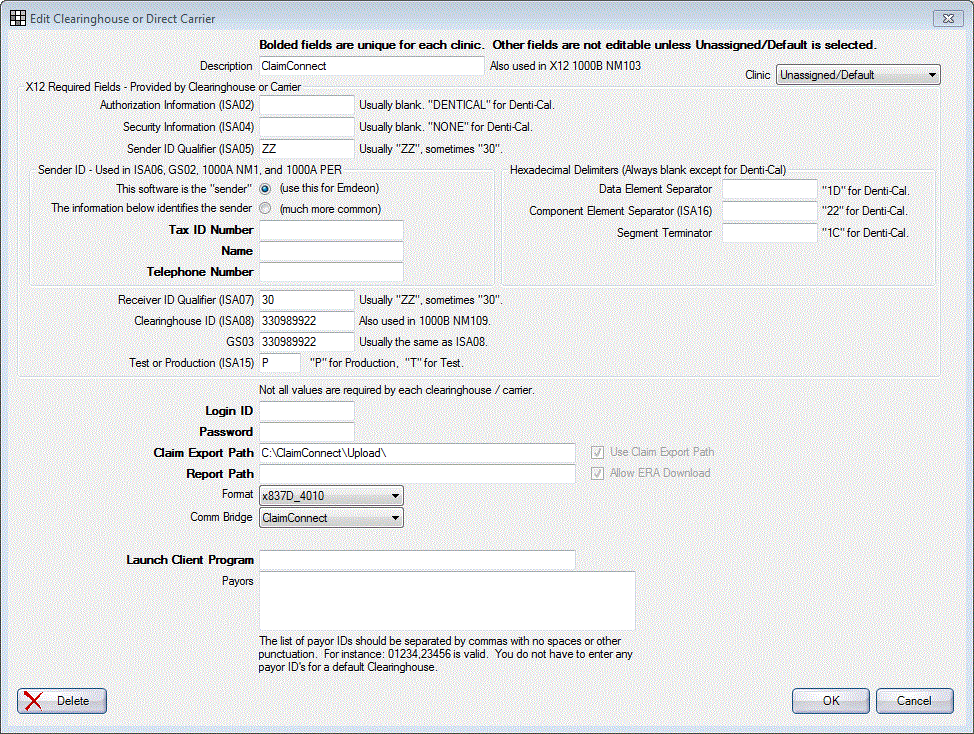Click the Component Element Separator (ISA16) field

click(x=770, y=211)
